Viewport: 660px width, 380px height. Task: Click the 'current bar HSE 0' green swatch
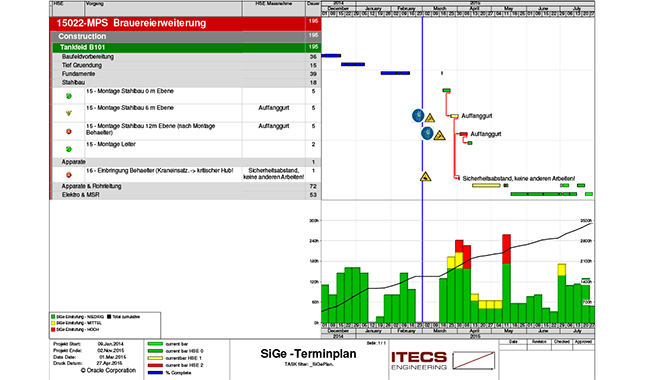tap(155, 351)
